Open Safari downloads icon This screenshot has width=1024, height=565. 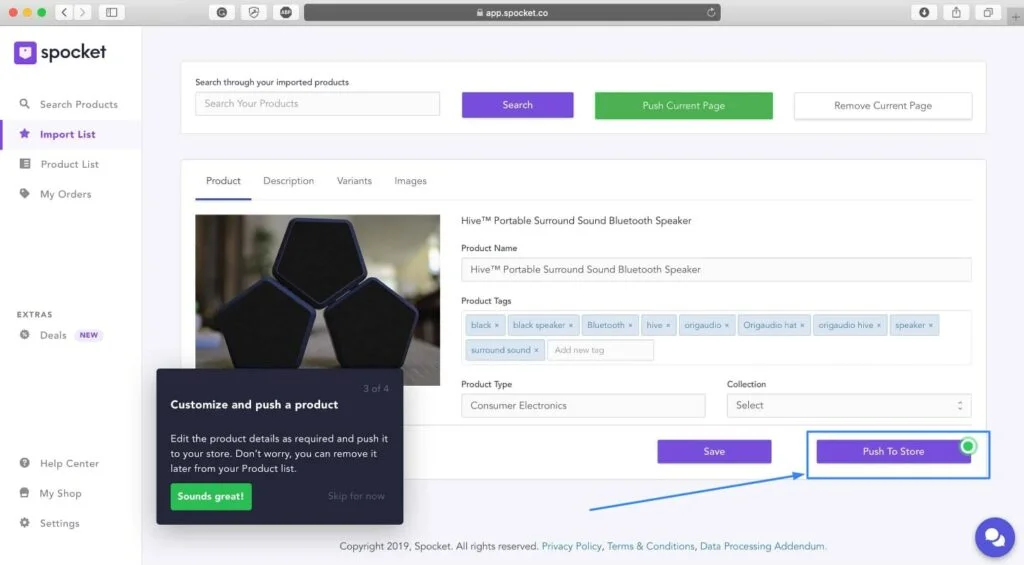[924, 12]
